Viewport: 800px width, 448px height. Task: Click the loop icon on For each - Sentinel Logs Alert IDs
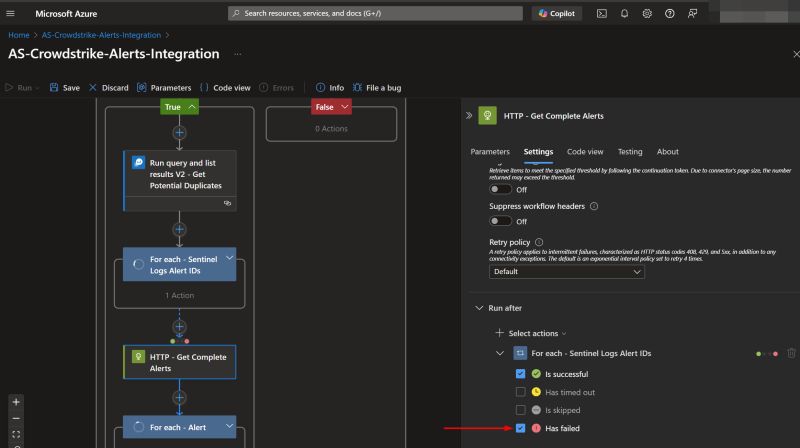coord(138,264)
